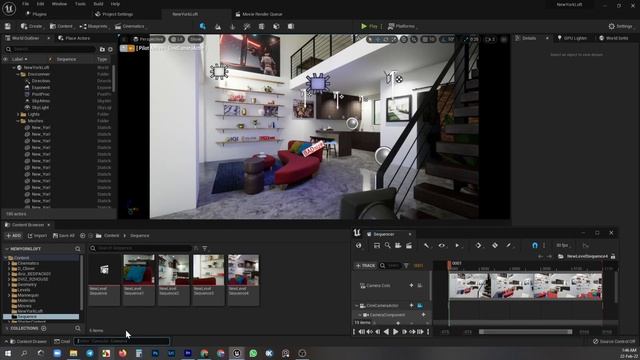Open World Outliner settings gear icon
This screenshot has height=360, width=640.
110,49
